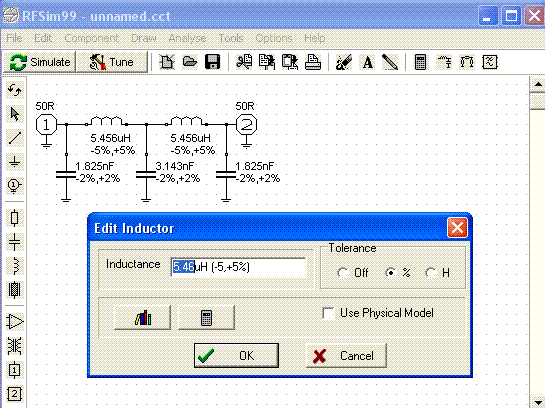Select the H tolerance radio button
545x410 pixels.
click(x=431, y=273)
